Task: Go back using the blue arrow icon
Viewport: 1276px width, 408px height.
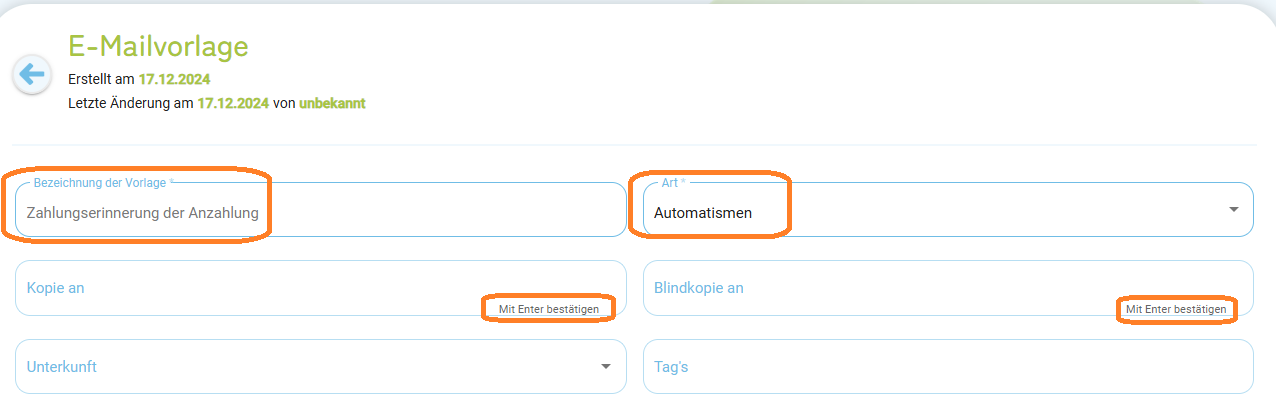Action: pyautogui.click(x=32, y=74)
